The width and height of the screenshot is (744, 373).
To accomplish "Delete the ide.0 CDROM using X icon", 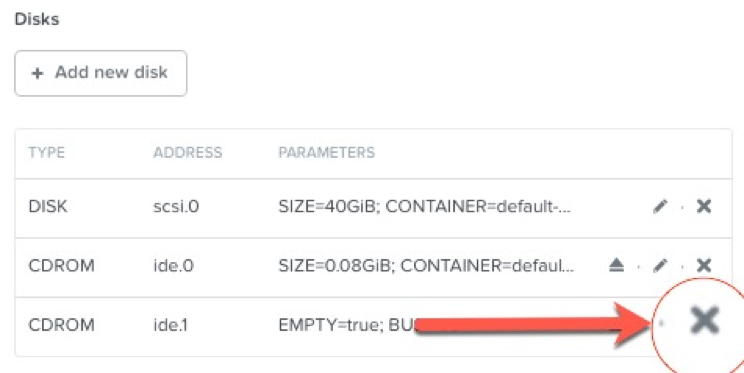I will click(704, 265).
